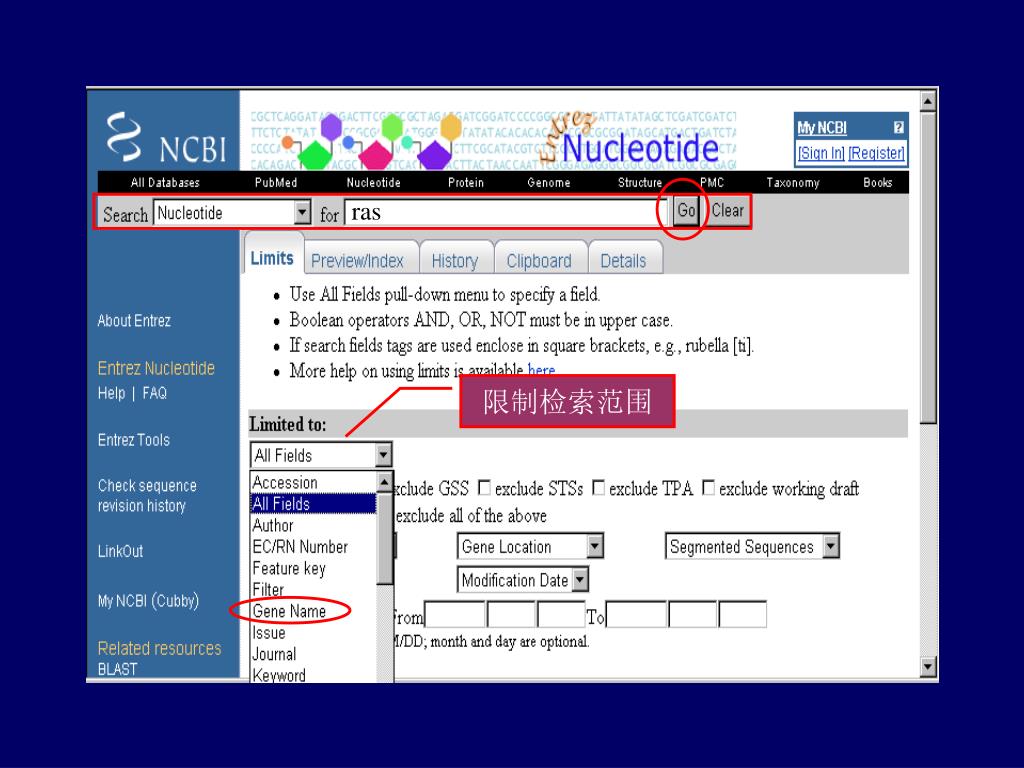Switch to the Limits tab

pos(272,259)
